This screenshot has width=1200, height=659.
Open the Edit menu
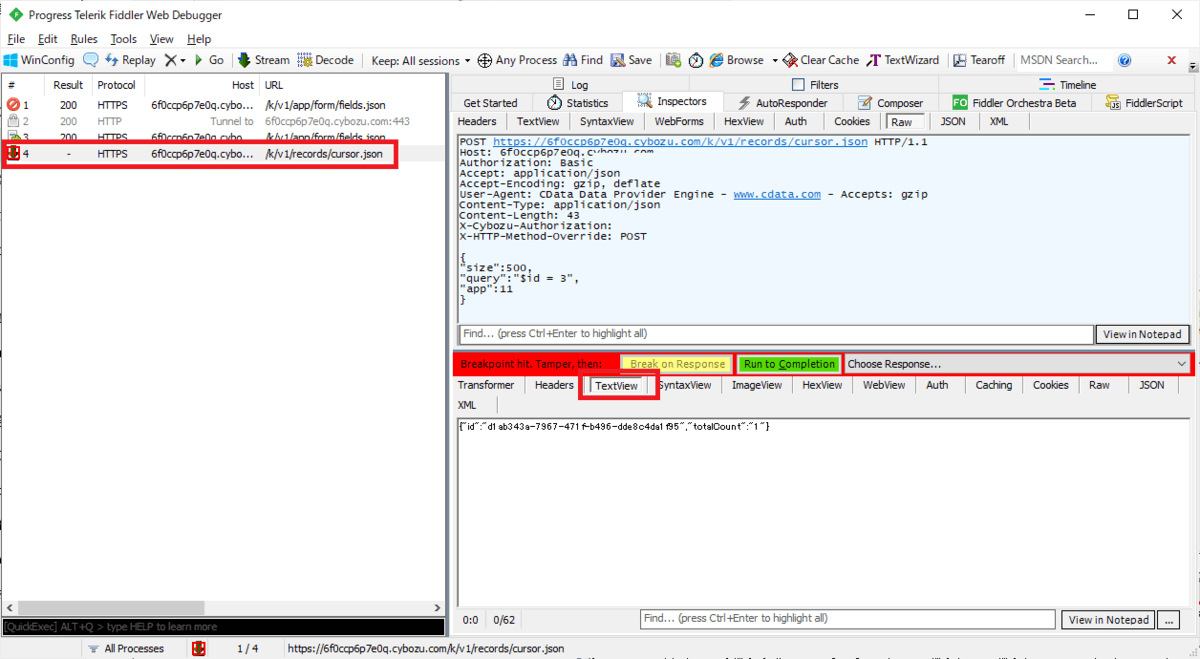pos(47,39)
